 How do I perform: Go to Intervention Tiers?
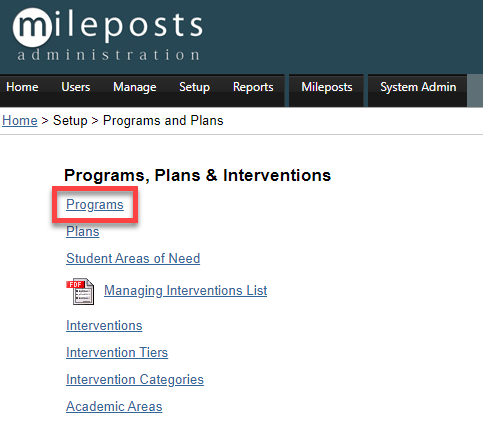coord(117,352)
